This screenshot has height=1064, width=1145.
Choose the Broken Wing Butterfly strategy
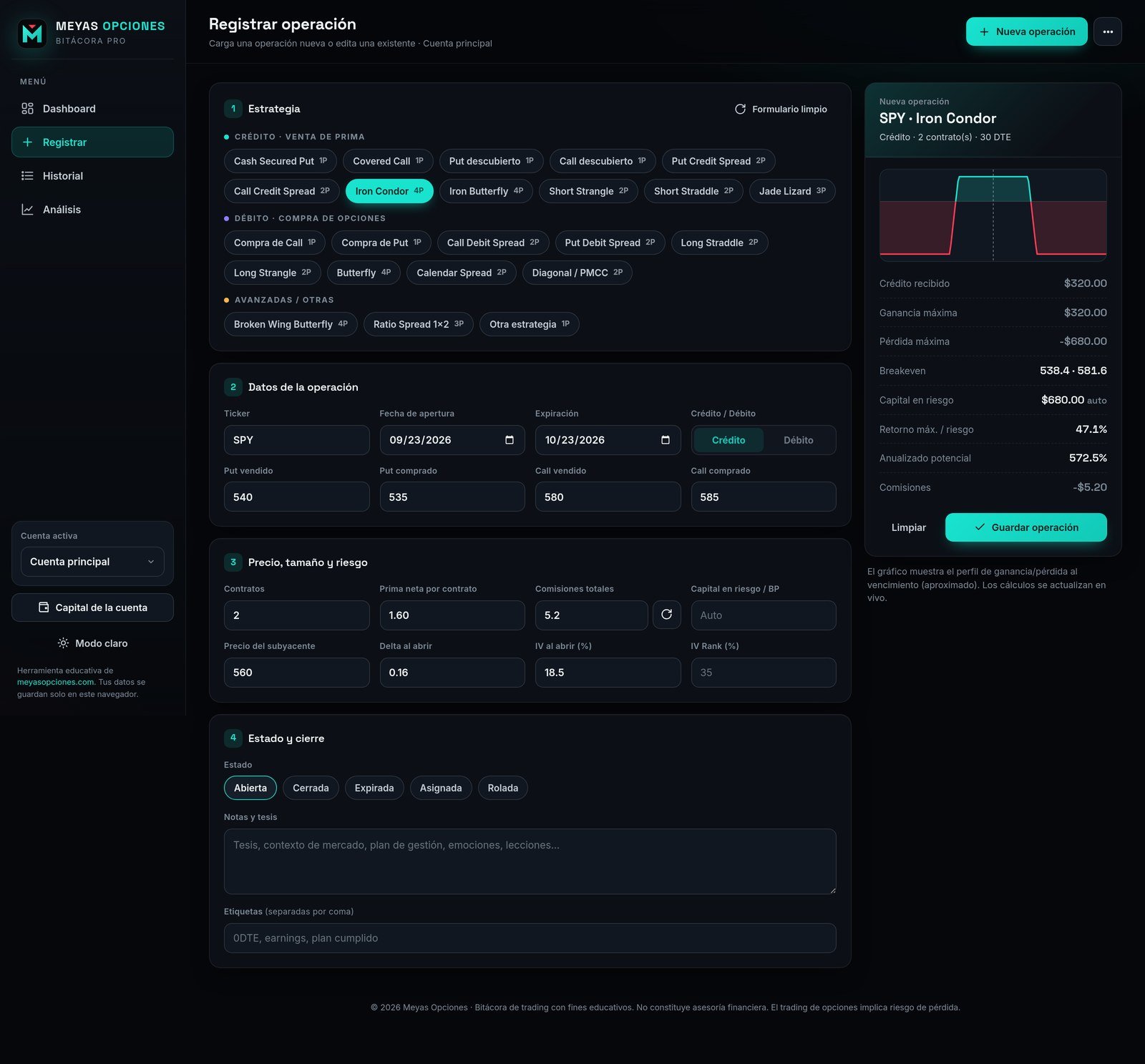tap(291, 324)
